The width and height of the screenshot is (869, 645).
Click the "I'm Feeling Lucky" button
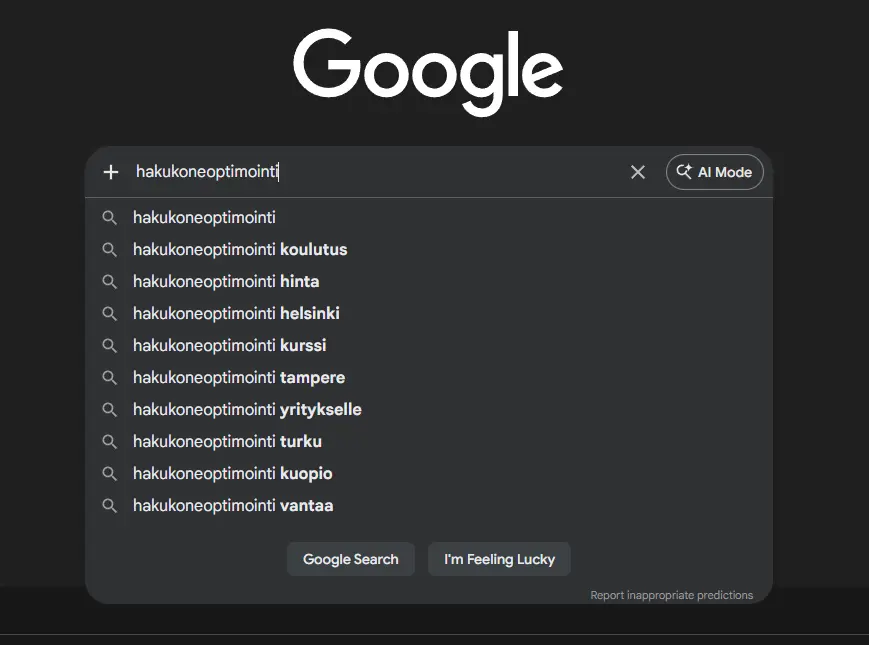coord(499,559)
